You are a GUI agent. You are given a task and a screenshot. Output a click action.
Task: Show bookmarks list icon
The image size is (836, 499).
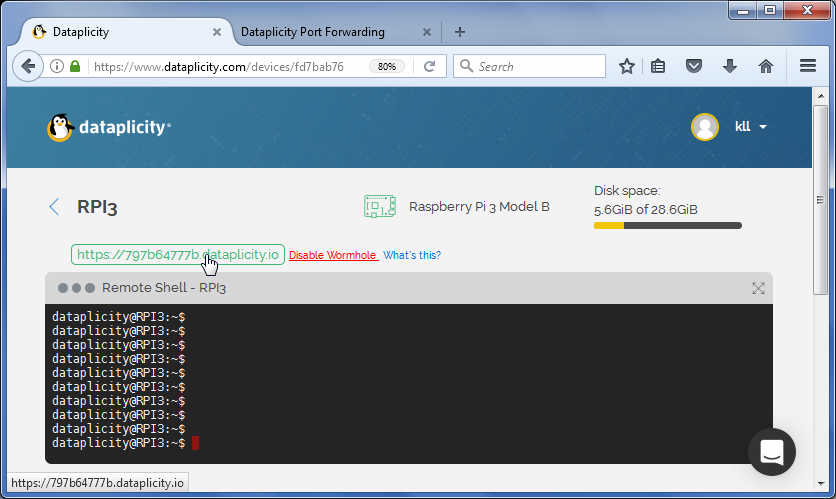point(658,66)
